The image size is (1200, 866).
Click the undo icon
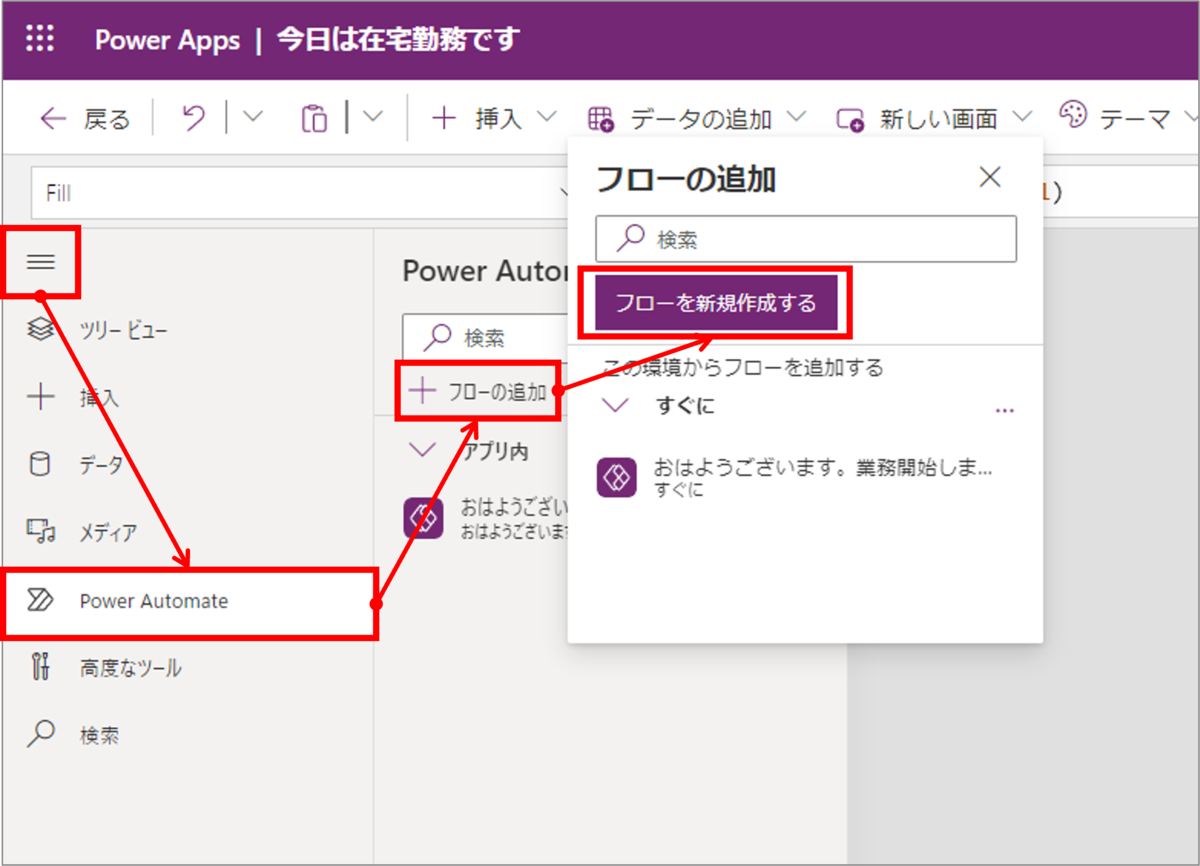click(193, 119)
